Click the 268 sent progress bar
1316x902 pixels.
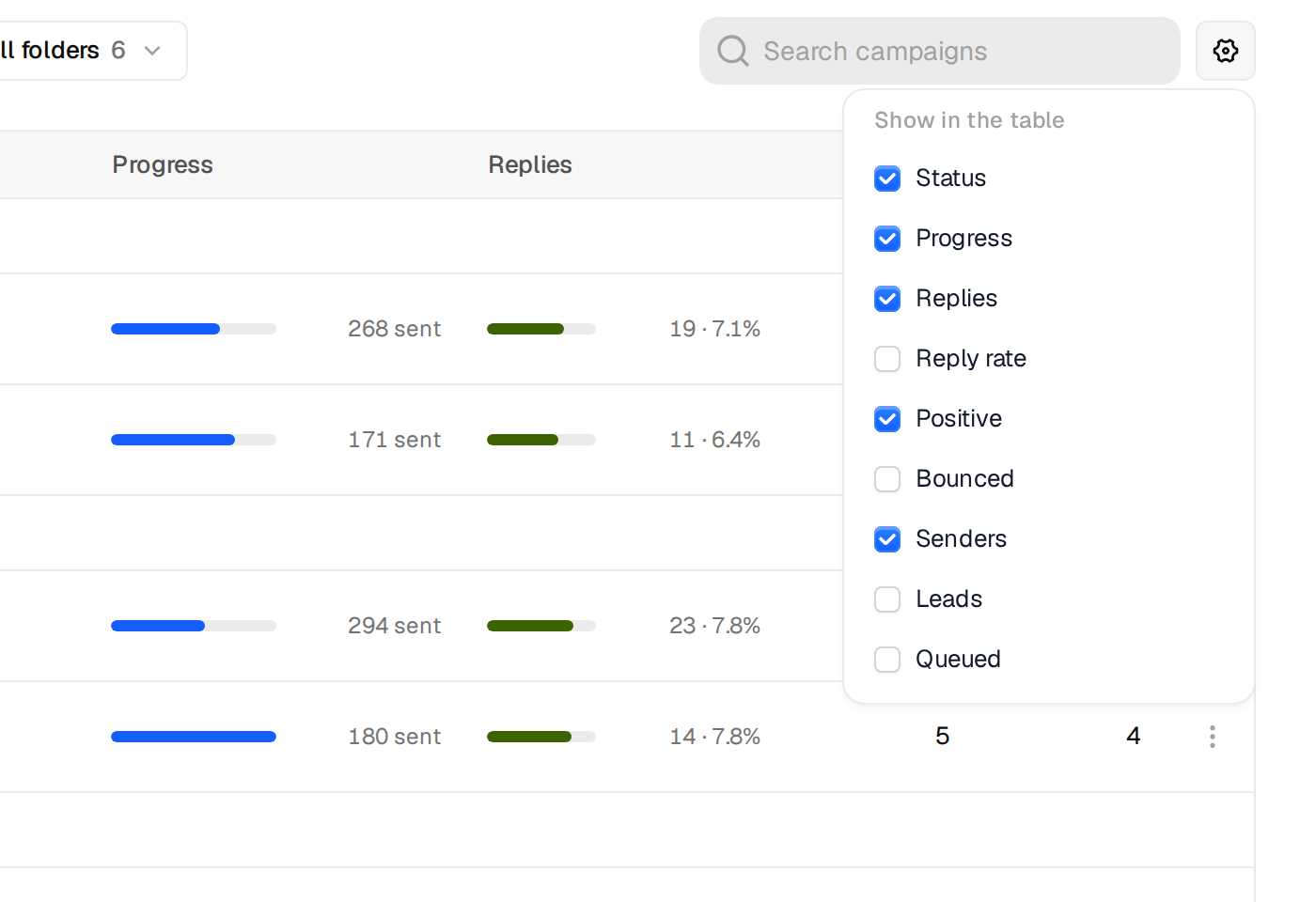tap(194, 329)
